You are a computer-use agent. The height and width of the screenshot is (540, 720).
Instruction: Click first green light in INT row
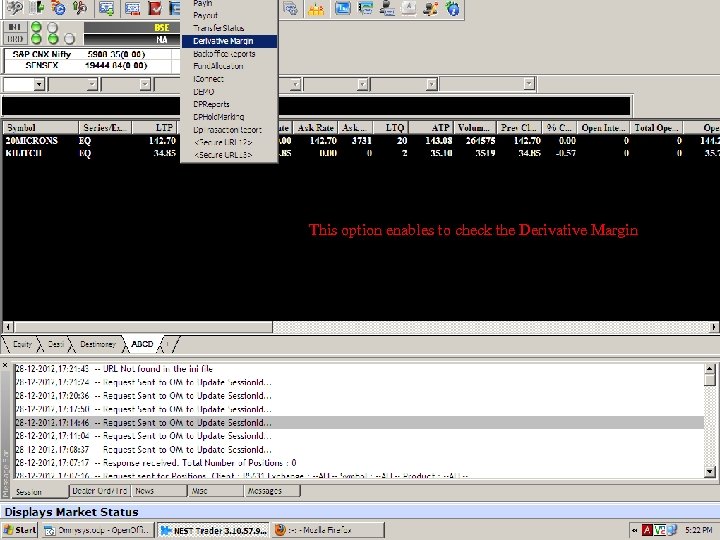36,27
